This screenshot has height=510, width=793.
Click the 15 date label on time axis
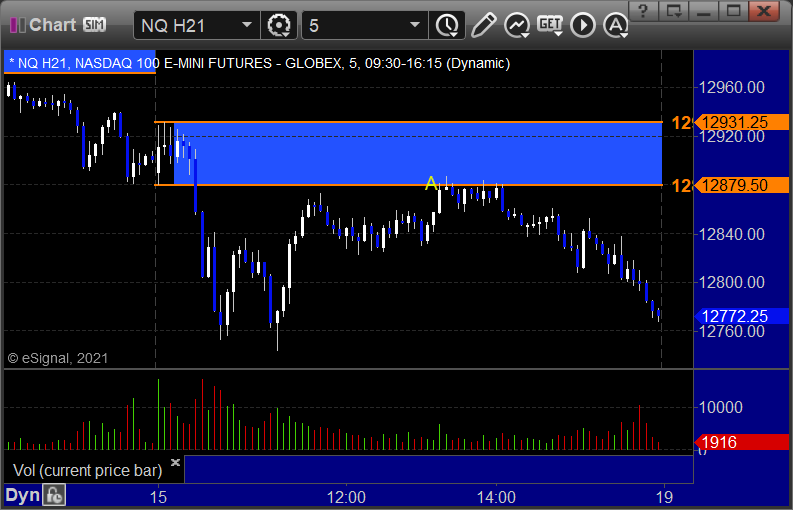158,497
